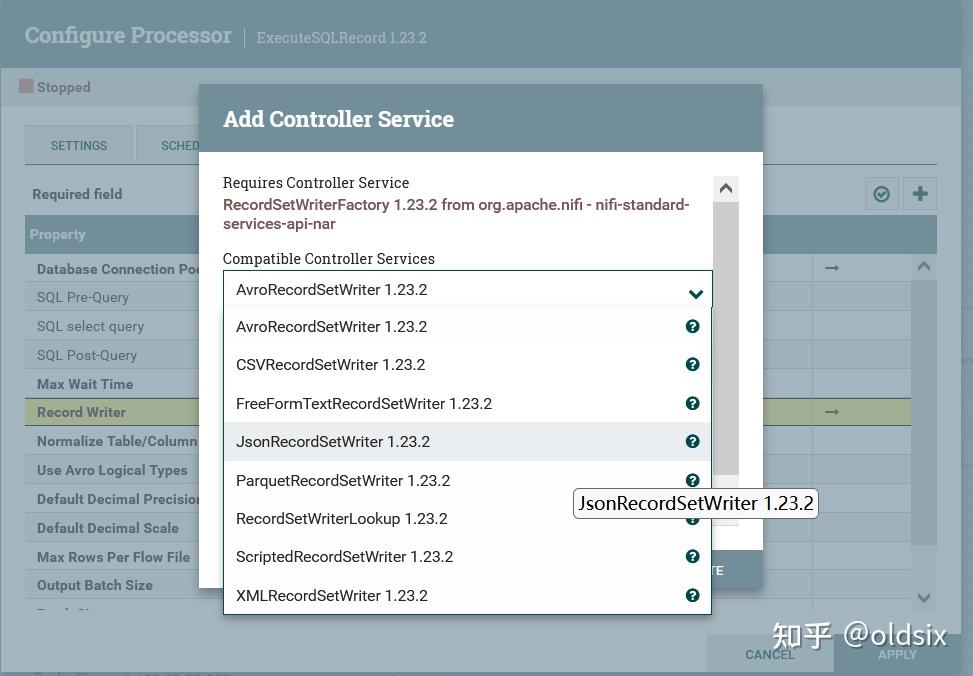The image size is (973, 676).
Task: Choose RecordSetWriterLookup 1.23.2 option
Action: (467, 518)
